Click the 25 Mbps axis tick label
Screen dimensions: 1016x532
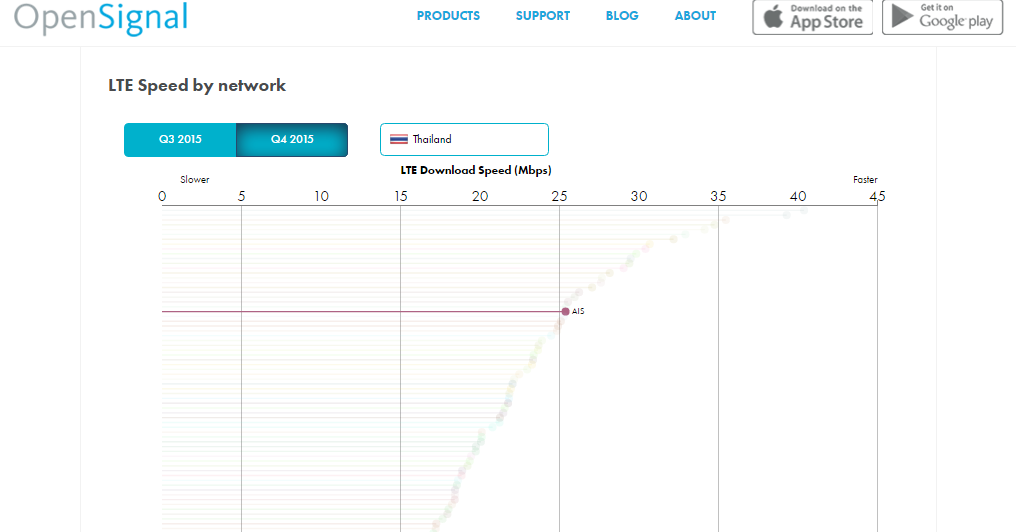(x=559, y=196)
